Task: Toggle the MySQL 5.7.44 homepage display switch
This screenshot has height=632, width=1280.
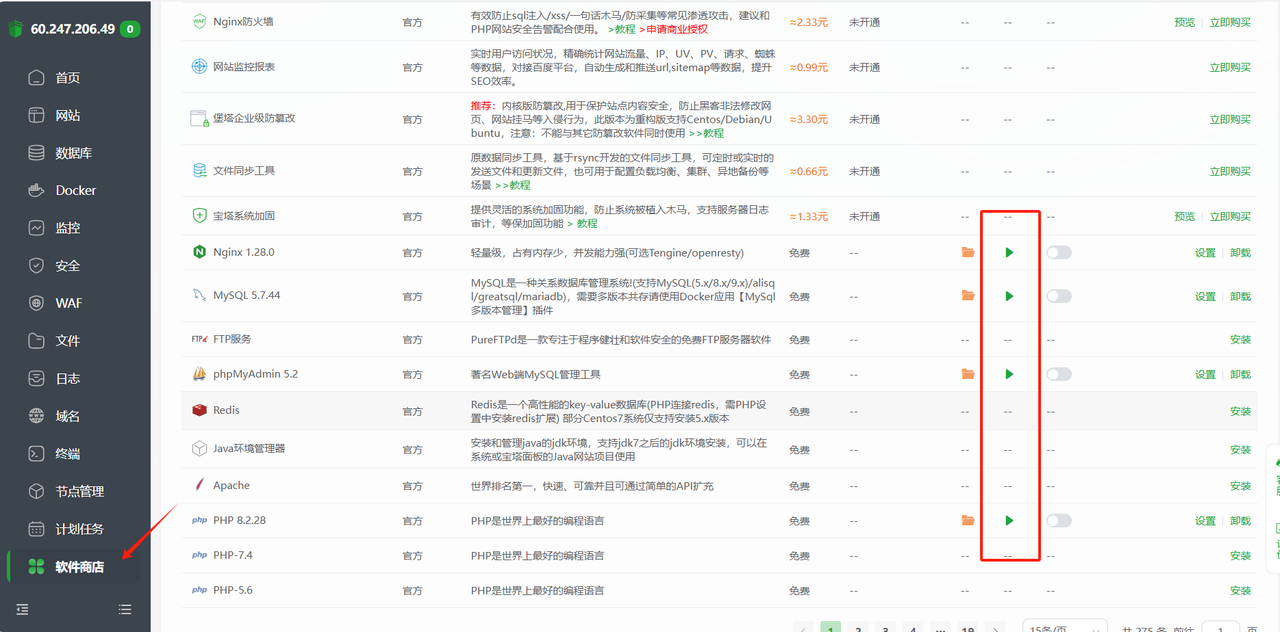Action: point(1058,296)
